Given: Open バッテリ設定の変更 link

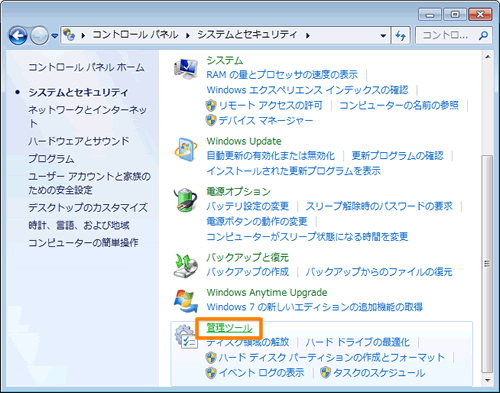Looking at the screenshot, I should coord(248,206).
